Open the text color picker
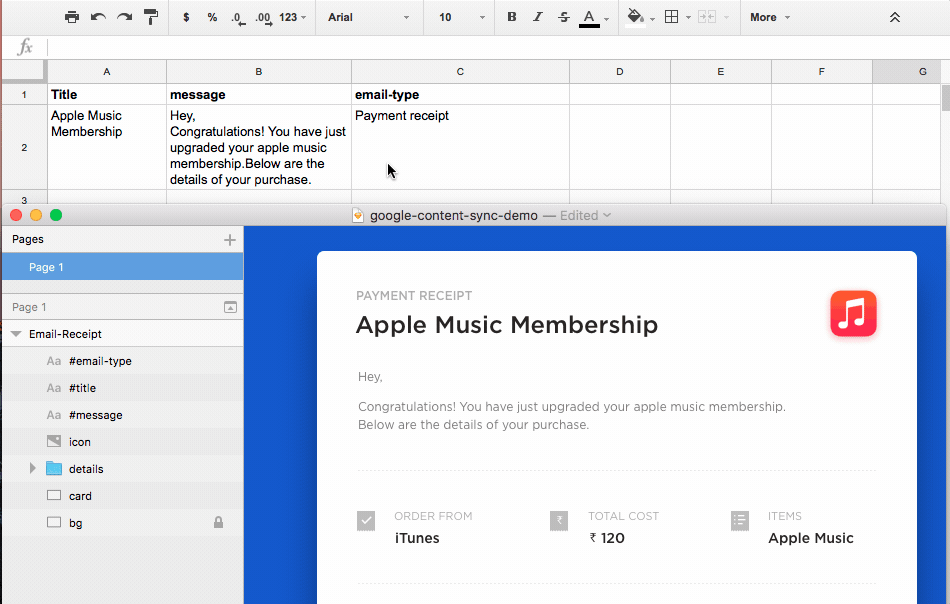Screen dimensions: 950x604 pyautogui.click(x=590, y=18)
